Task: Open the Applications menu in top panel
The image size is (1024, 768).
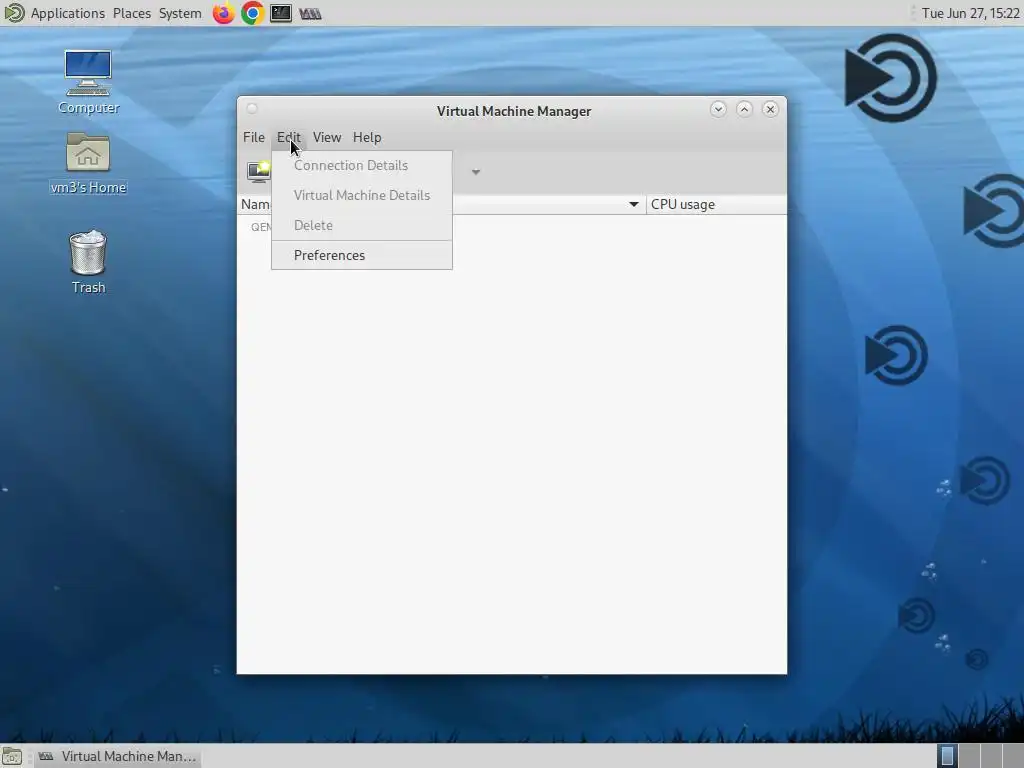Action: [x=68, y=13]
